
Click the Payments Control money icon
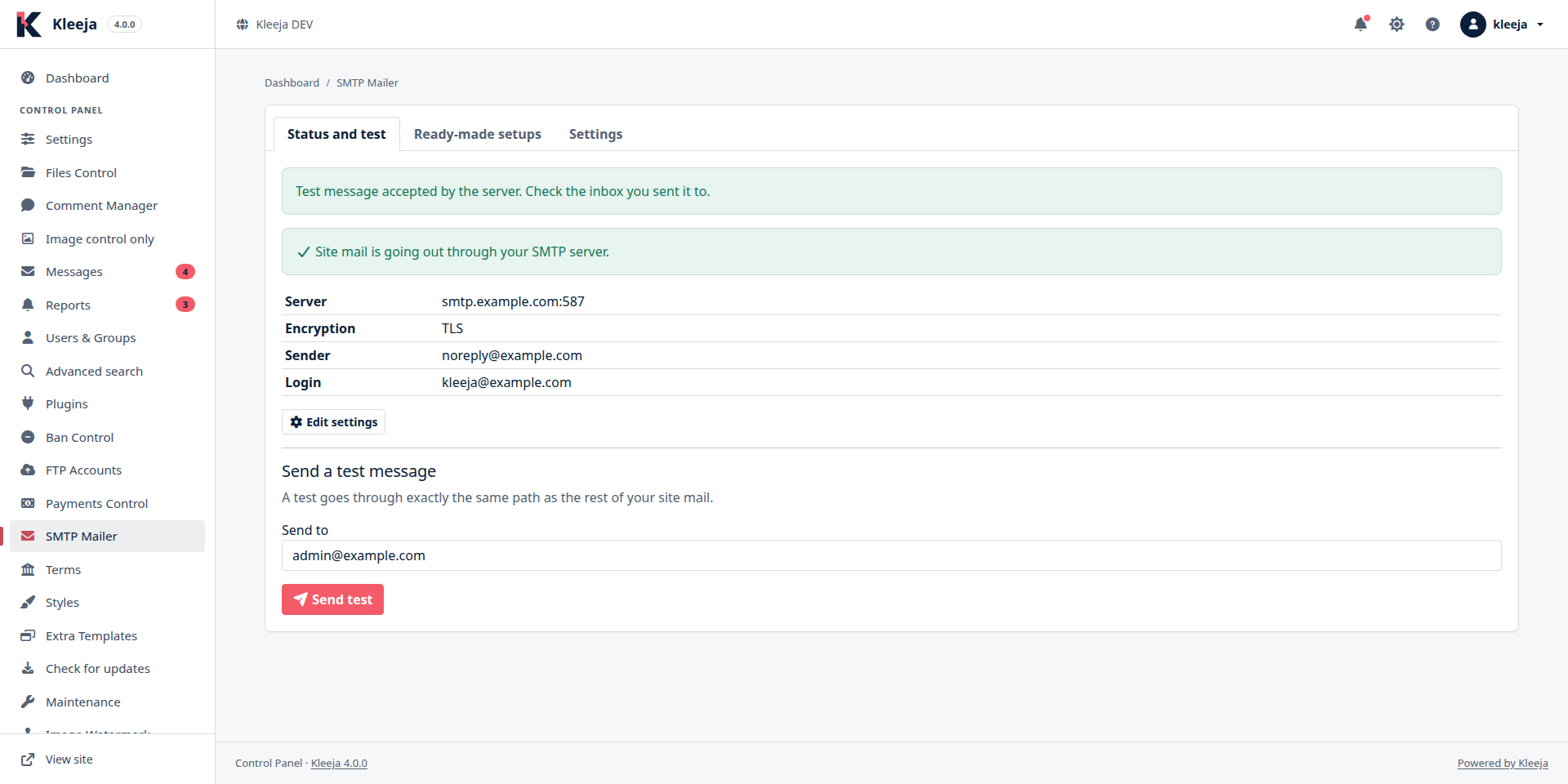coord(28,503)
